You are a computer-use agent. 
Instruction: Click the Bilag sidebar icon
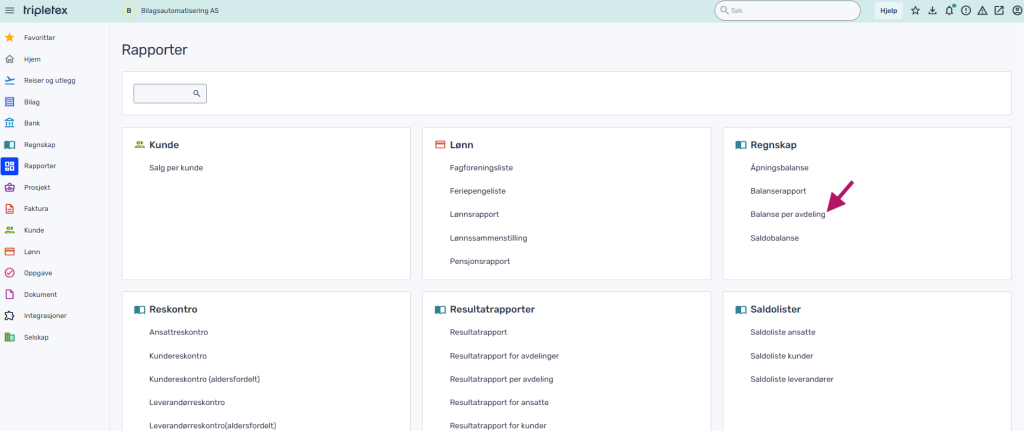click(x=9, y=102)
